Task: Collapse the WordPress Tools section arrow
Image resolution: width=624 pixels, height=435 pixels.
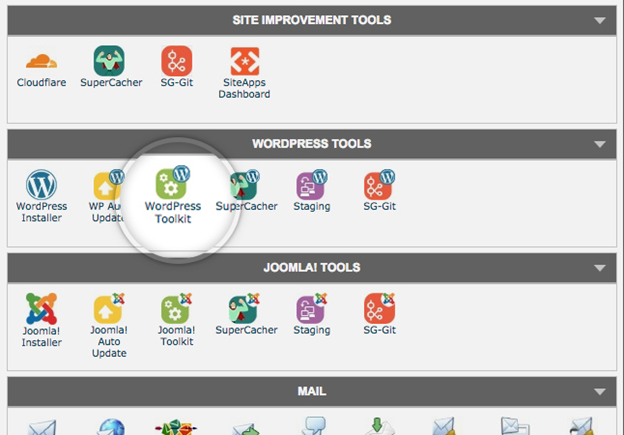Action: (x=600, y=144)
